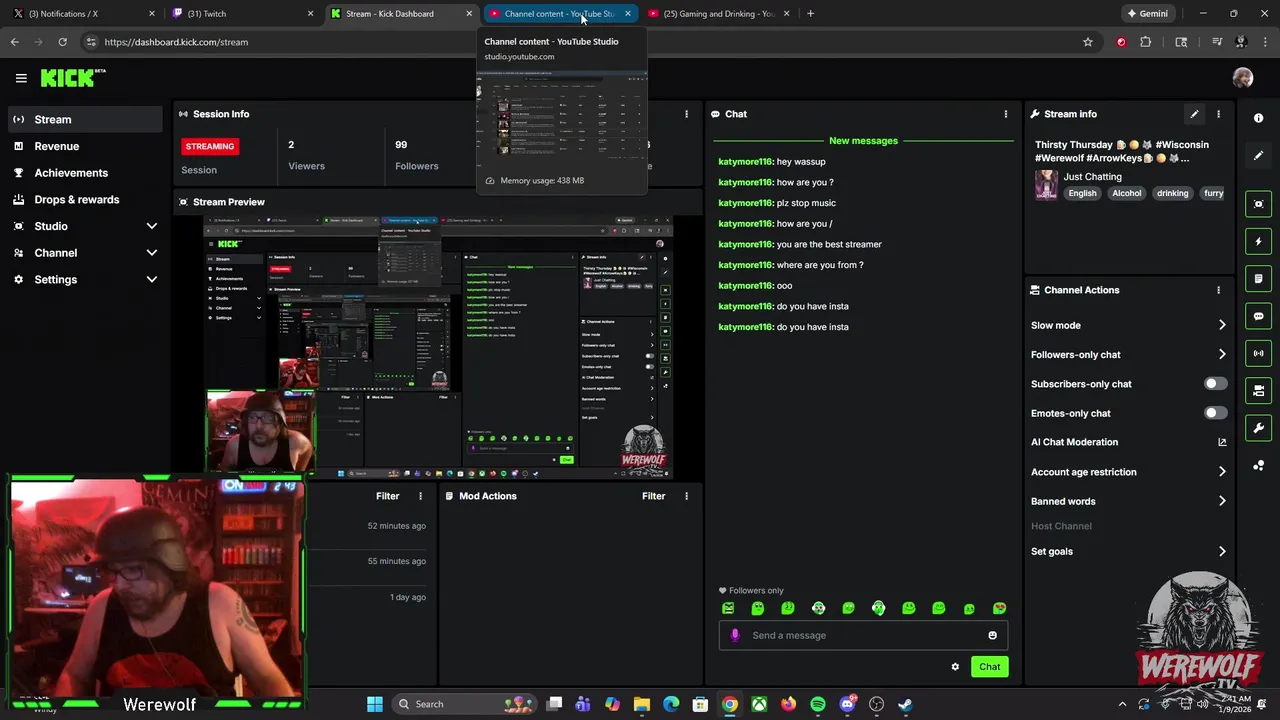Toggle Subscribers-only chat switch
1280x720 pixels.
click(x=1215, y=384)
